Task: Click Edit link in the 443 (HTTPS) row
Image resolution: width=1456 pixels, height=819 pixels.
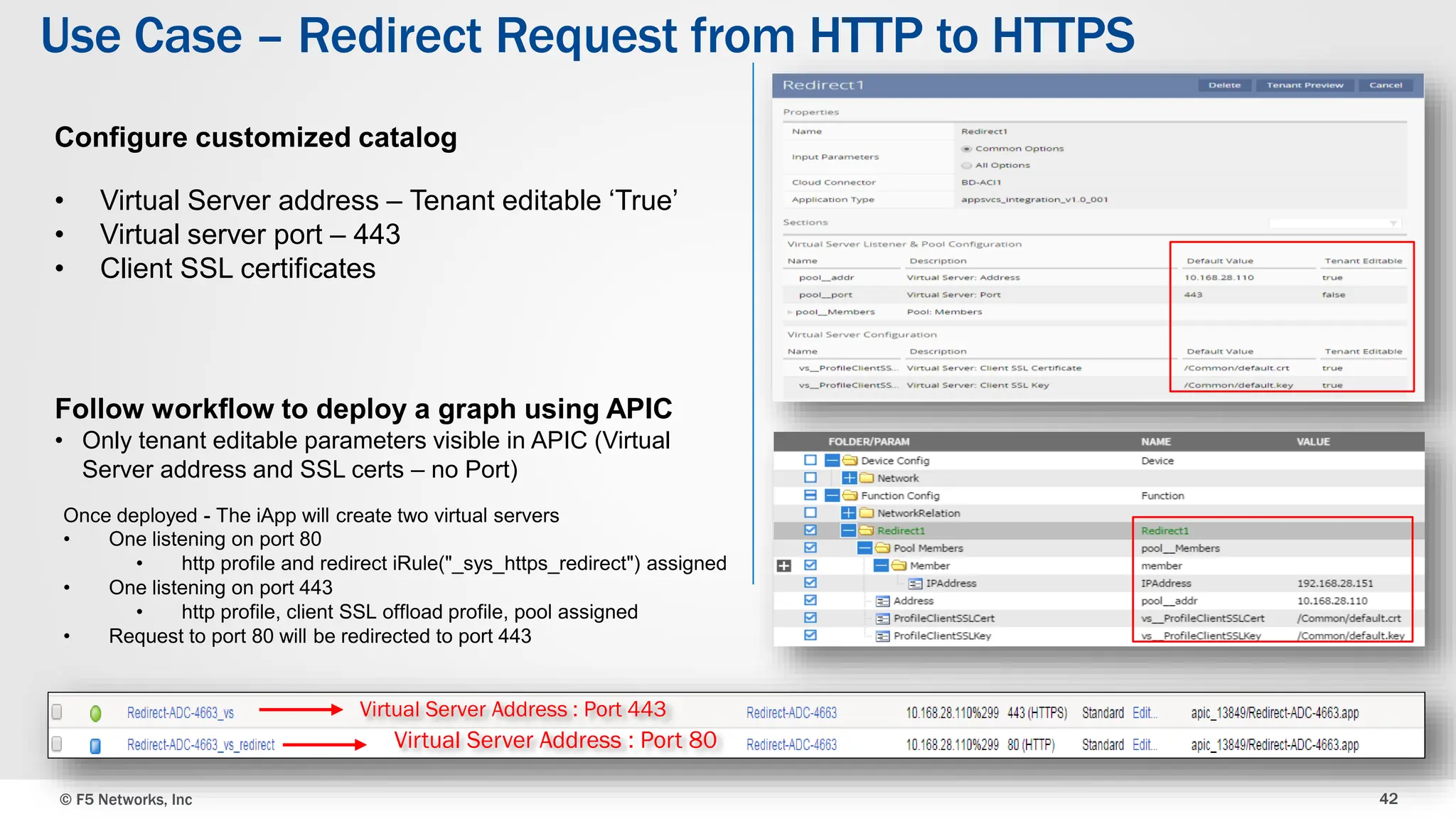Action: click(x=1145, y=713)
